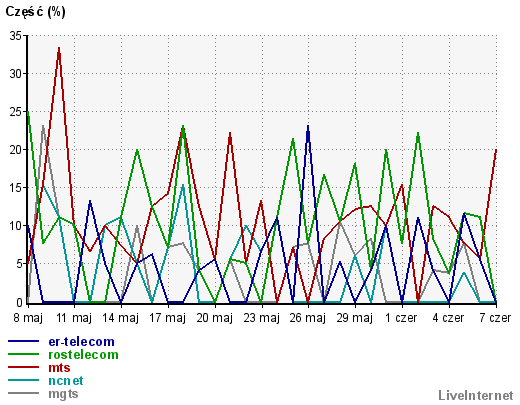This screenshot has height=405, width=520.
Task: Click the red mts line swatch
Action: coord(23,367)
